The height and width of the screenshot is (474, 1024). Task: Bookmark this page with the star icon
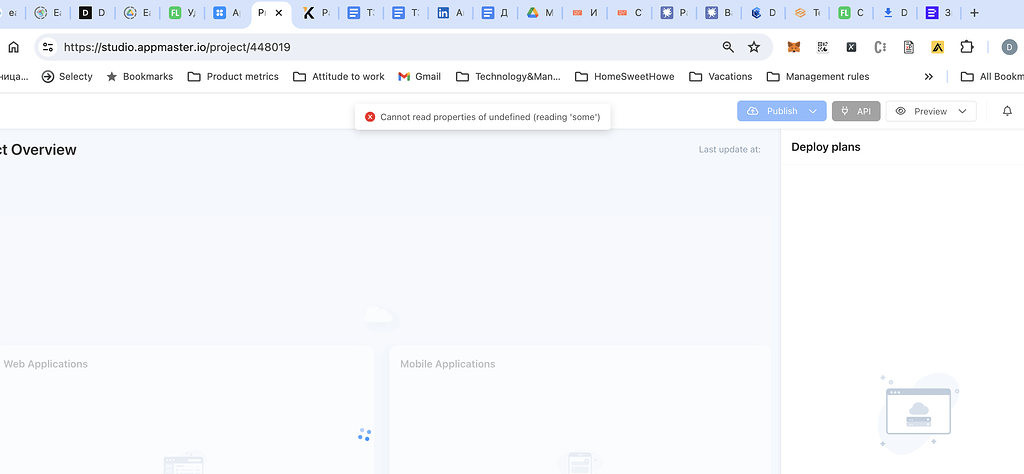click(x=754, y=47)
